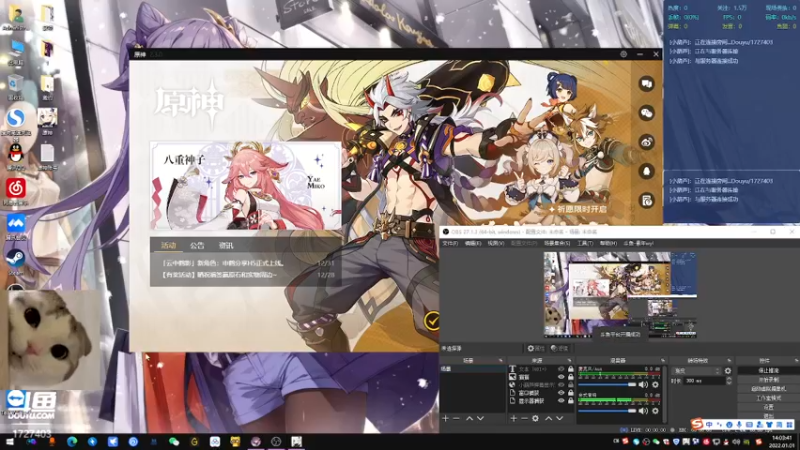Click the bottom round icon in launcher sidebar
Viewport: 800px width, 450px height.
[646, 201]
